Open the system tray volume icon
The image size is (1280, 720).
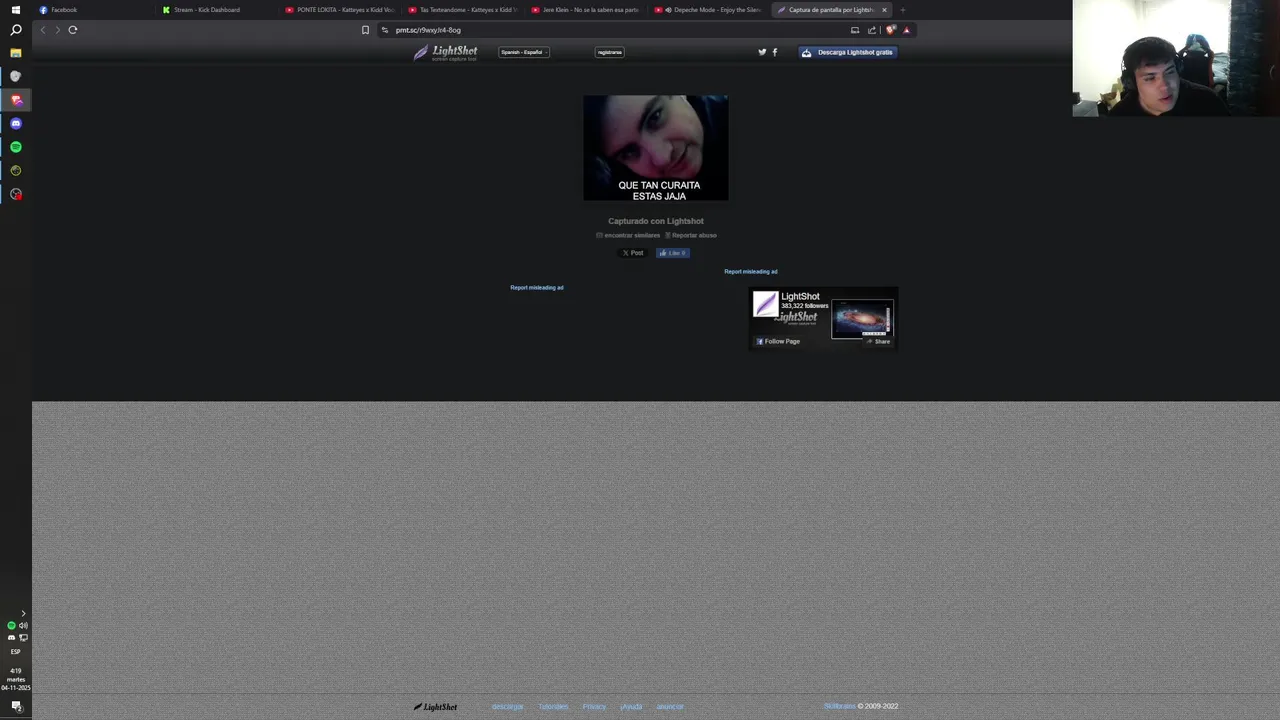coord(23,626)
